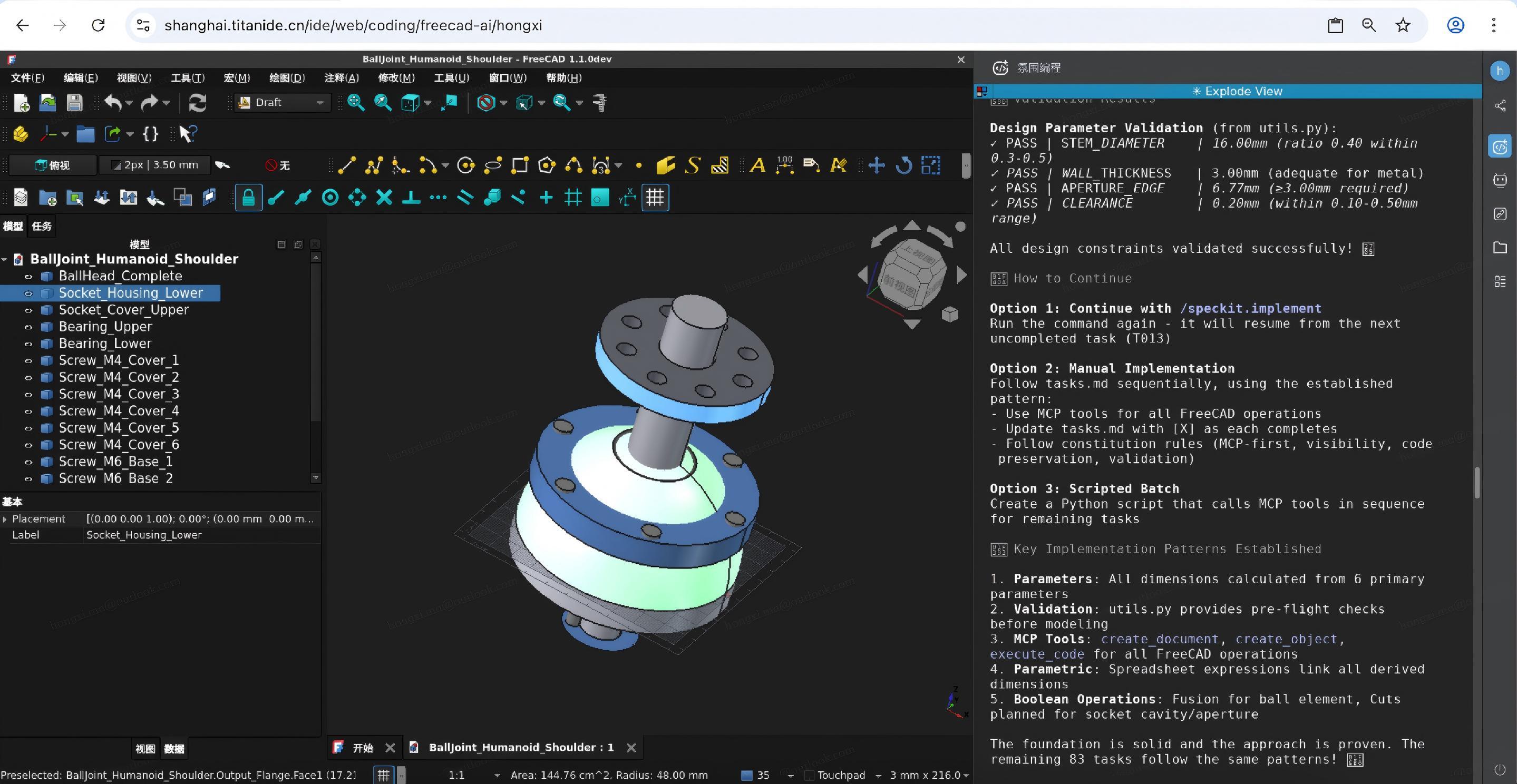Viewport: 1517px width, 784px height.
Task: Open a new document
Action: pos(21,102)
